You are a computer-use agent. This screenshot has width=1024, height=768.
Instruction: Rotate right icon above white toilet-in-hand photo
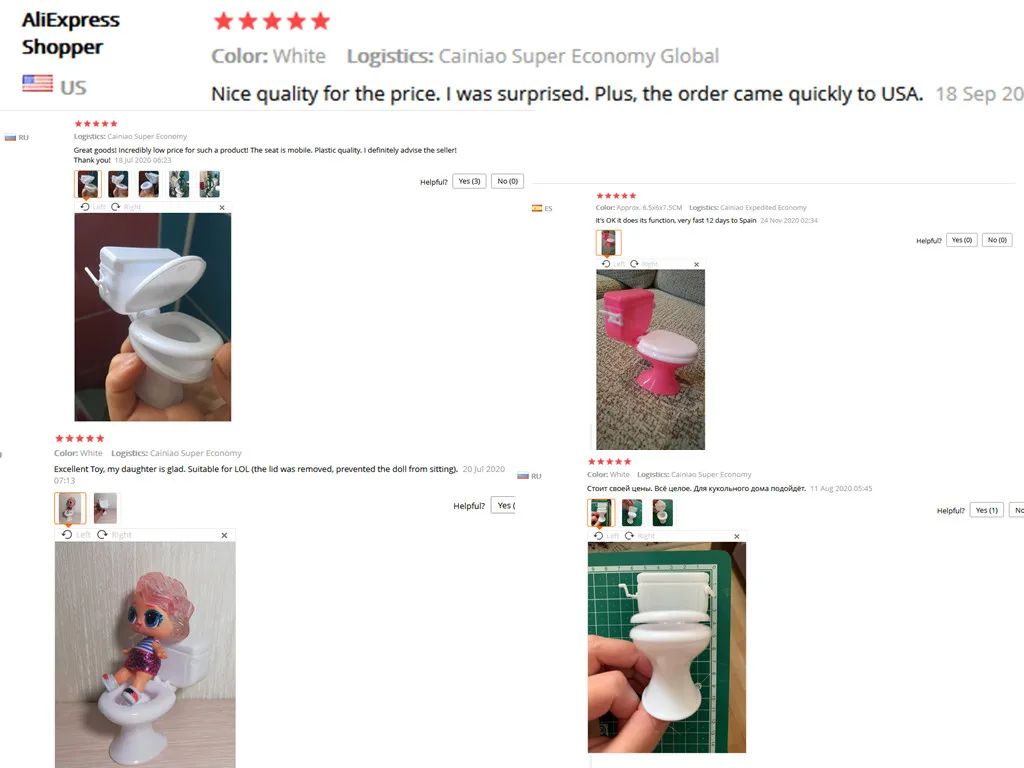116,207
